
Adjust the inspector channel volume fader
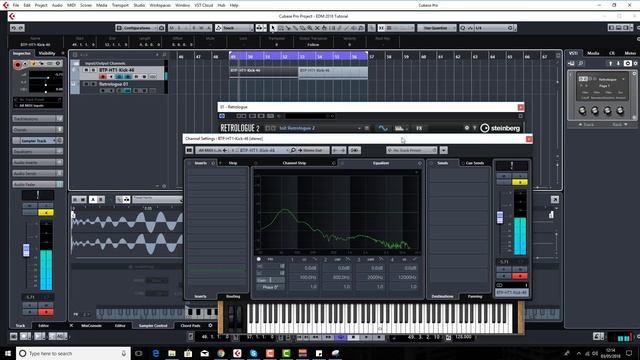26,250
